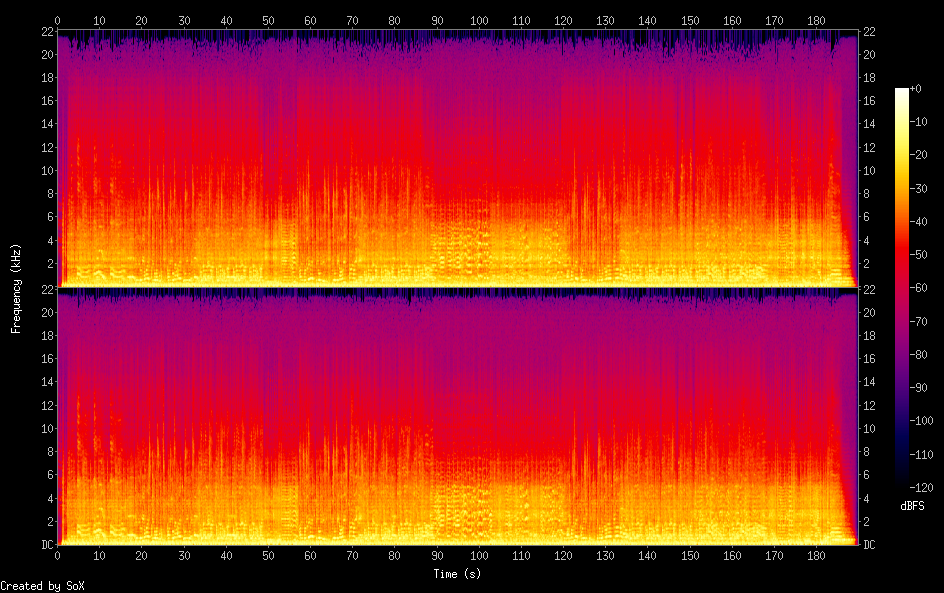Click the "+0" color scale label
The image size is (944, 593).
[915, 88]
